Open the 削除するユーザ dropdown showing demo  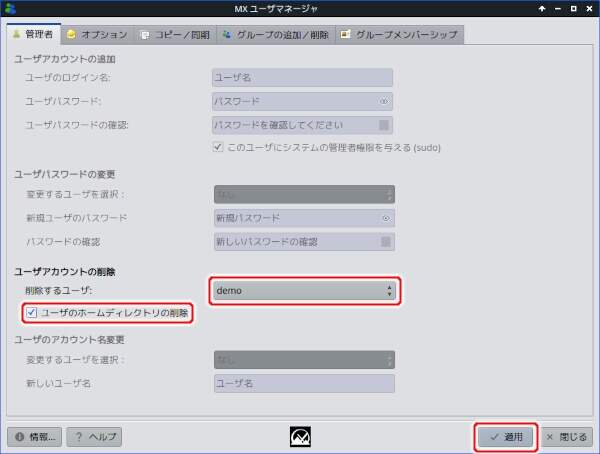pyautogui.click(x=303, y=291)
